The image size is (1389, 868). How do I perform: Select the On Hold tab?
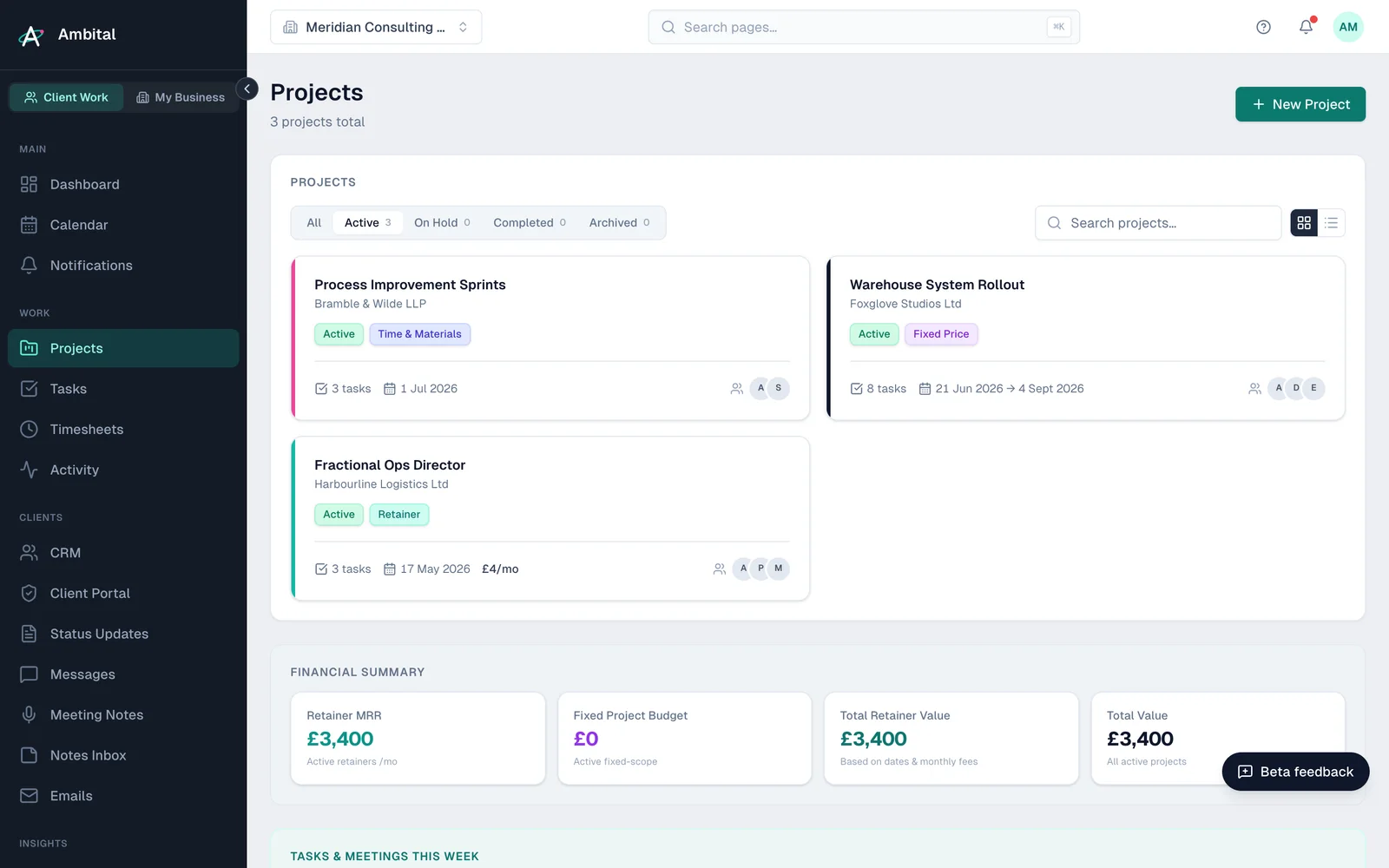[442, 223]
